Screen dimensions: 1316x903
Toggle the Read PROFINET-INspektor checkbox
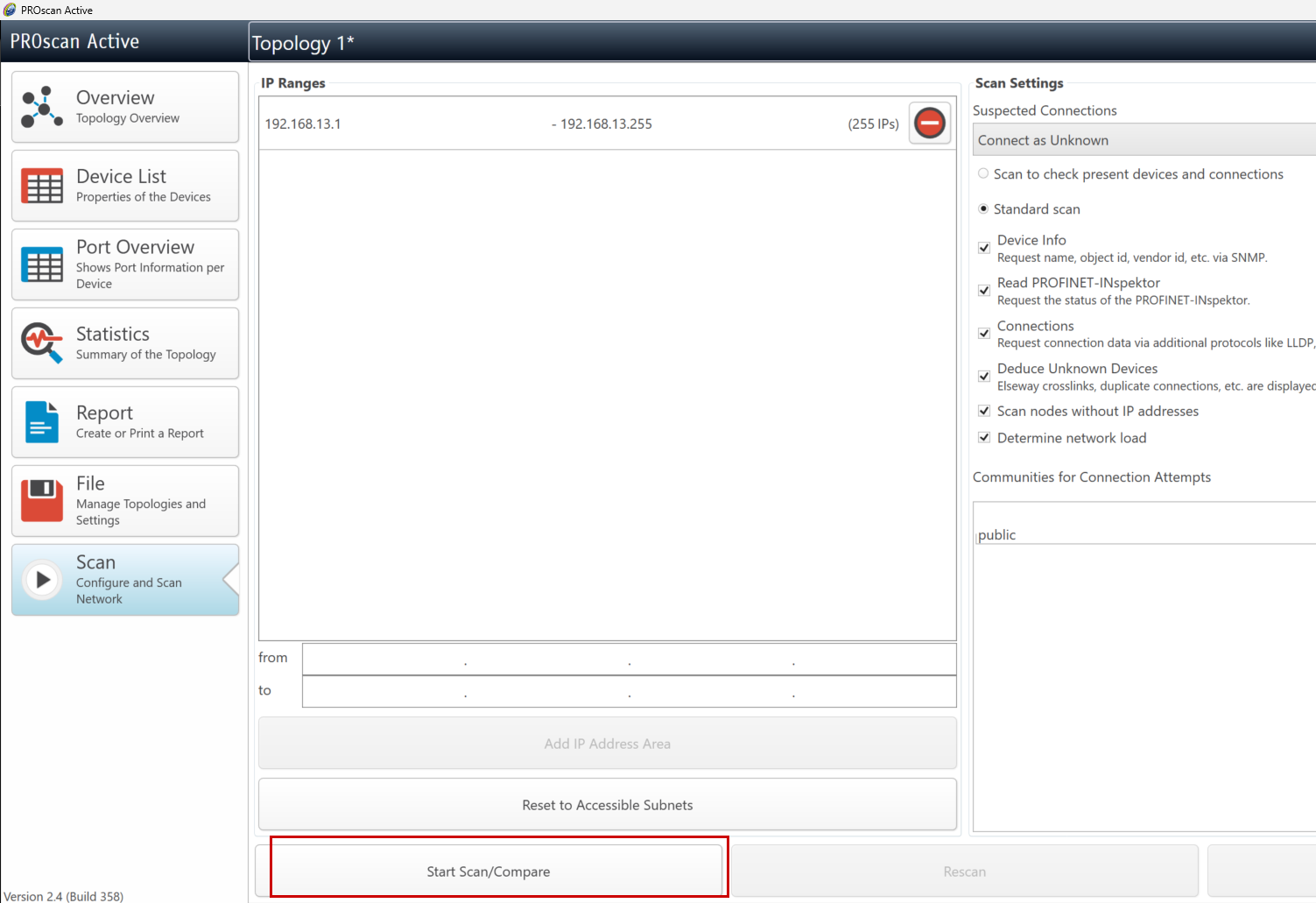[984, 290]
